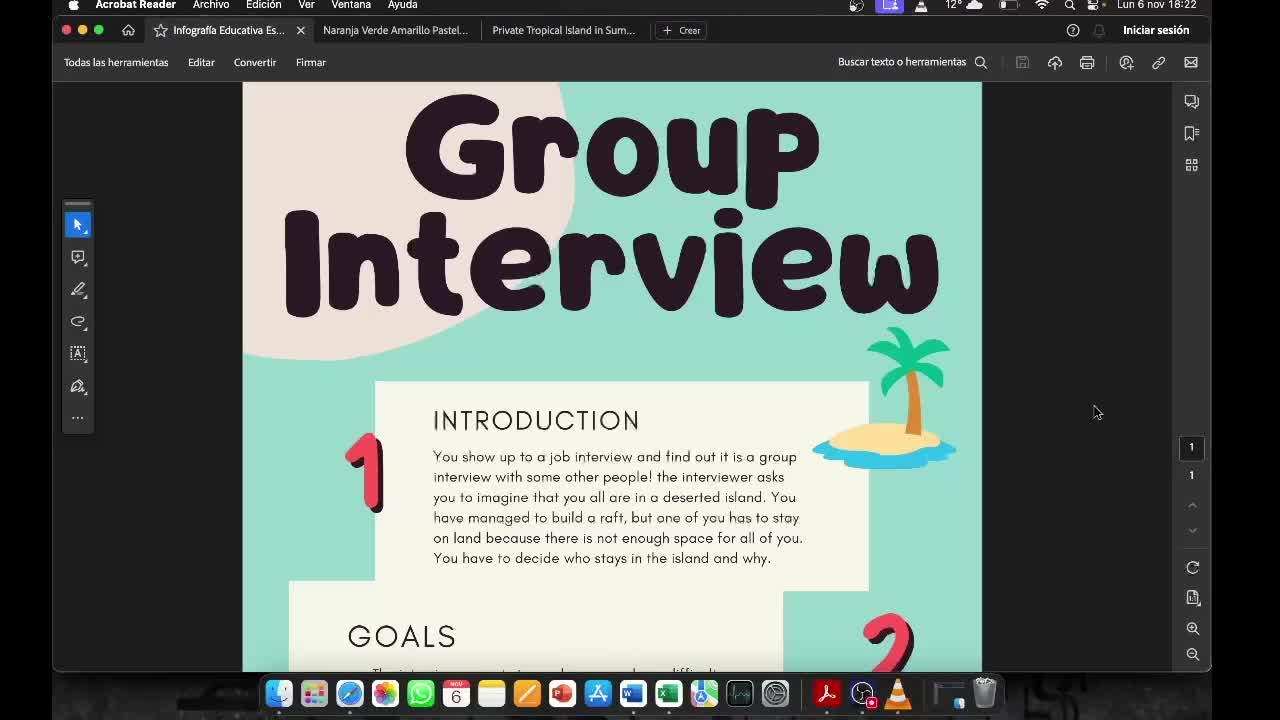Open the Crear dropdown button

pos(681,30)
